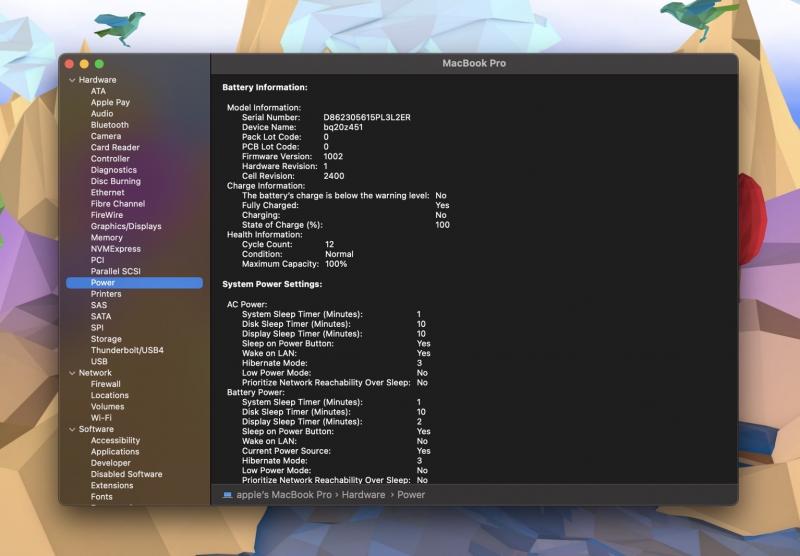Screen dimensions: 800x556
Task: Open the Controller entry
Action: (x=110, y=159)
